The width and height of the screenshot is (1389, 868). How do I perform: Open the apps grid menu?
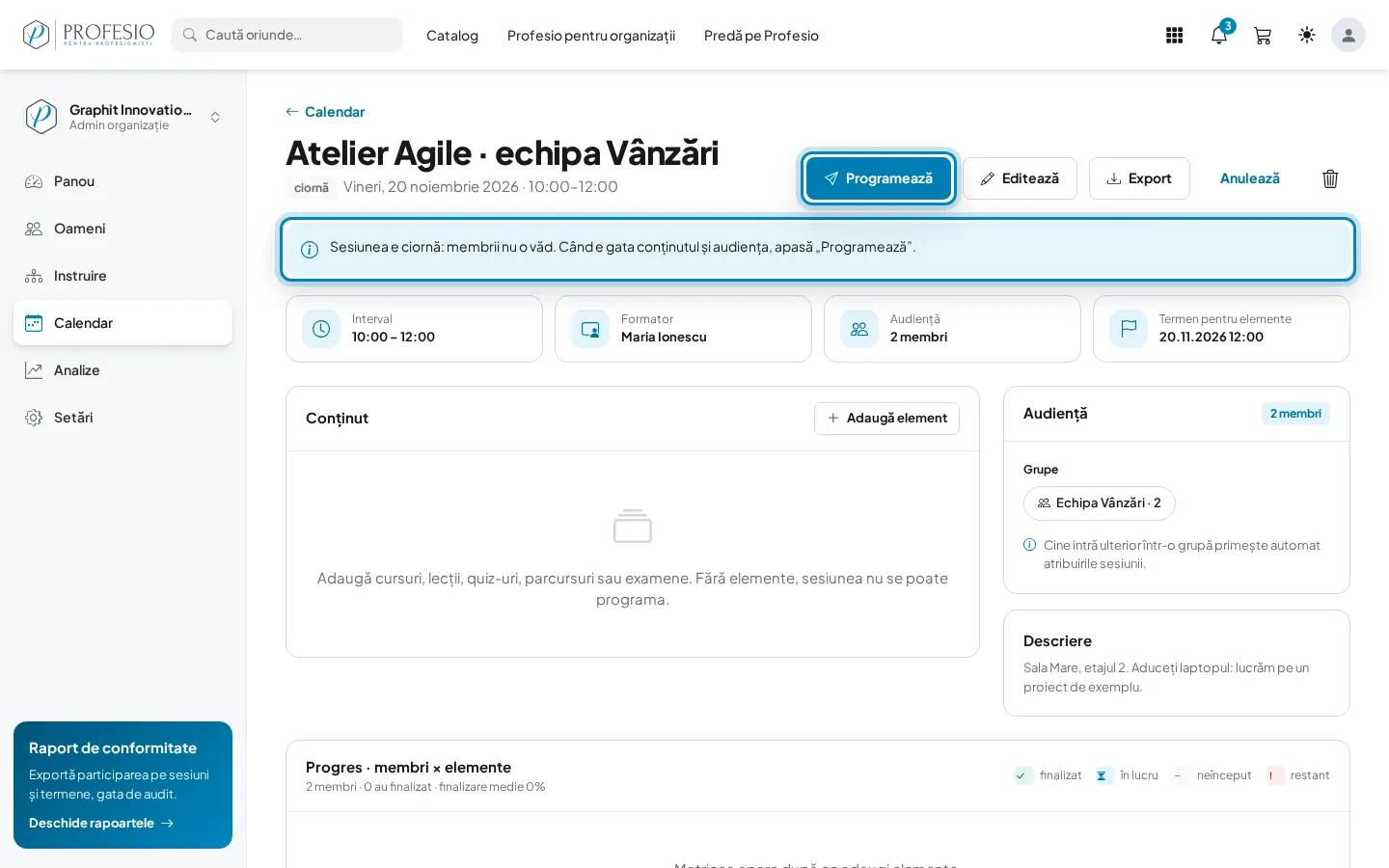(1174, 36)
